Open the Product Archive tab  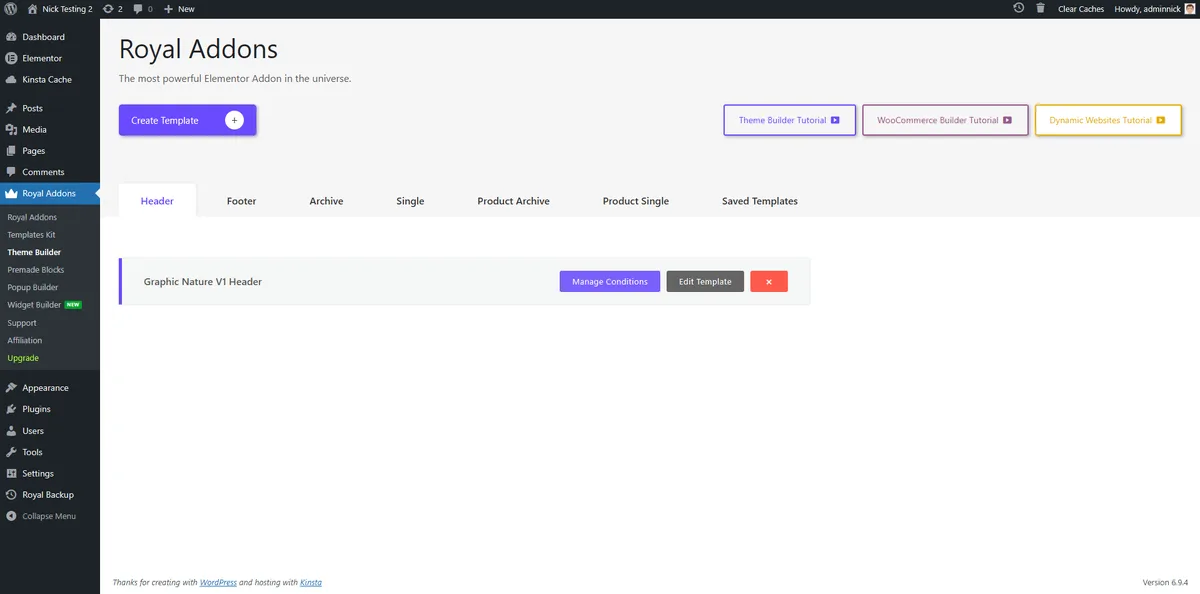coord(513,201)
